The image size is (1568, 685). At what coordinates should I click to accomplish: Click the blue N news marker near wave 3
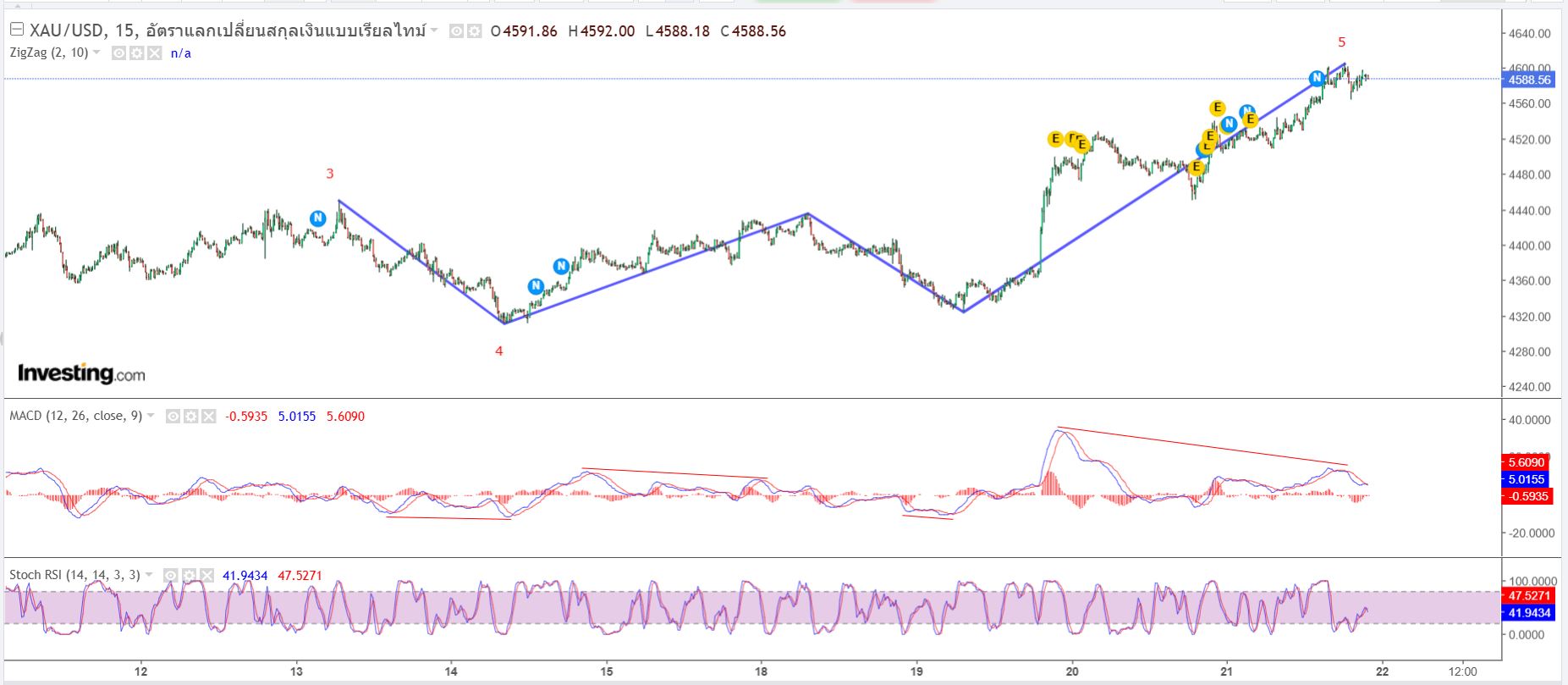pos(317,218)
